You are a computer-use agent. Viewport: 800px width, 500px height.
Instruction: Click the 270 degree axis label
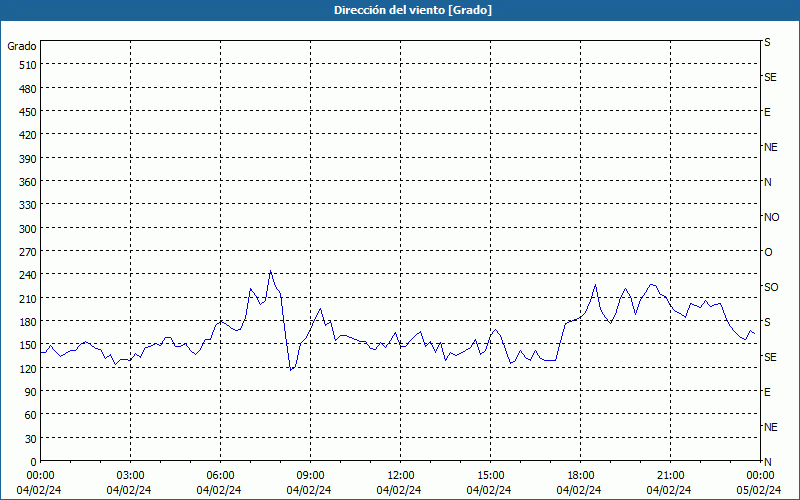28,252
